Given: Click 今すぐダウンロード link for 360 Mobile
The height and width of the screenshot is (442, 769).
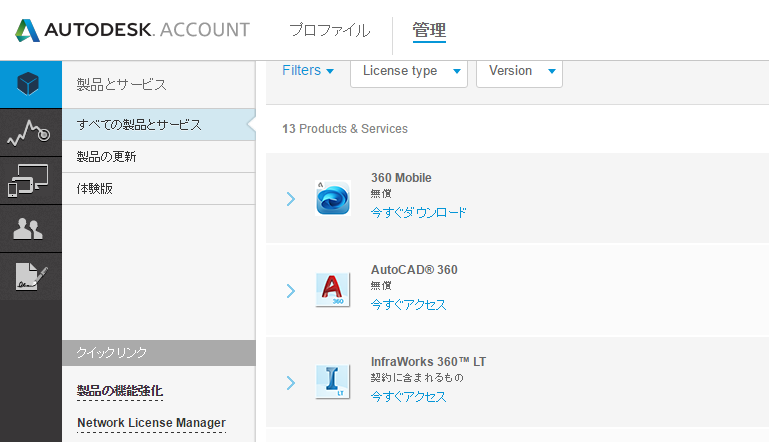Looking at the screenshot, I should pos(418,213).
